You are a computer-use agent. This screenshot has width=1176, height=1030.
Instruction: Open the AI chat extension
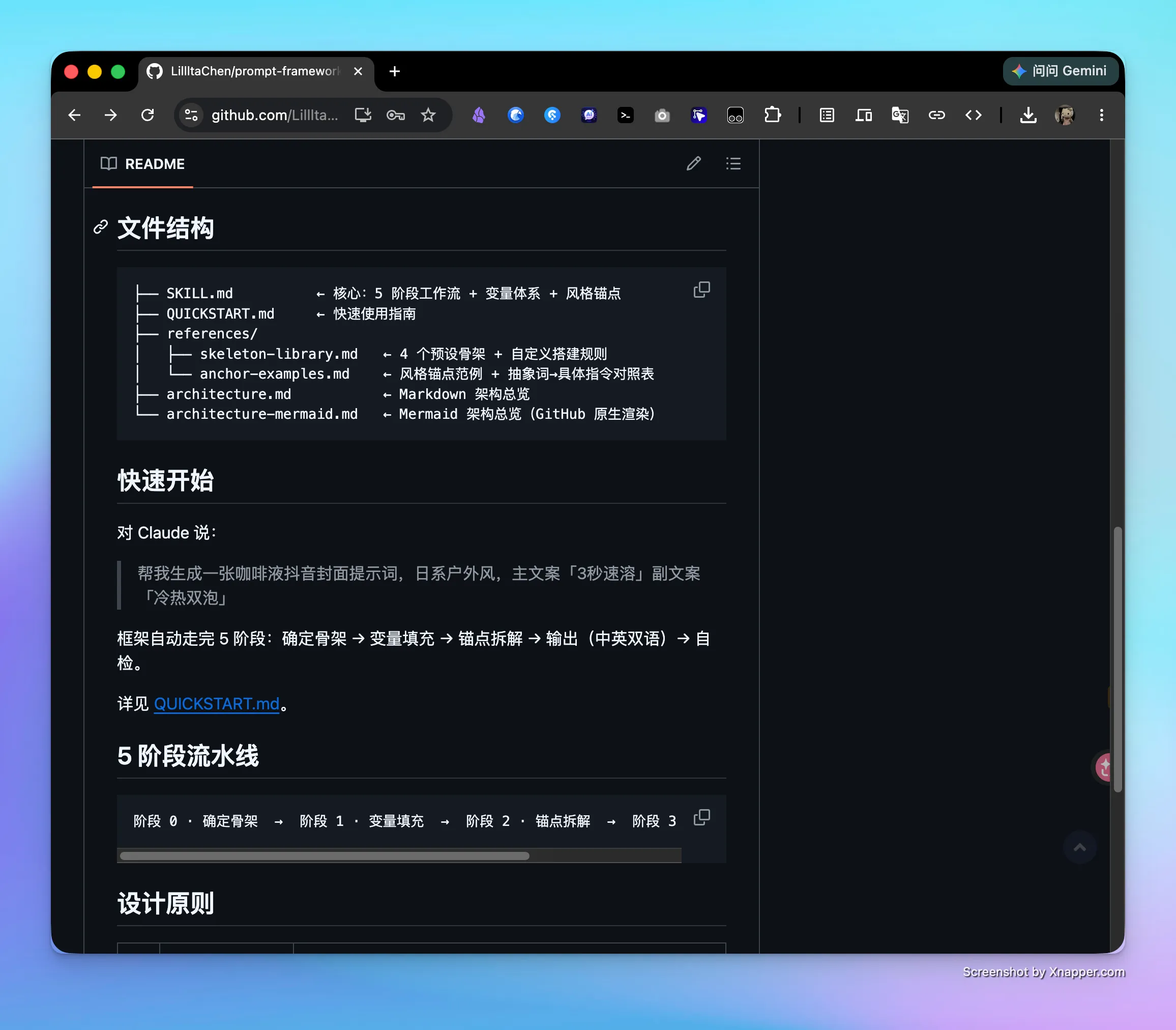click(589, 116)
